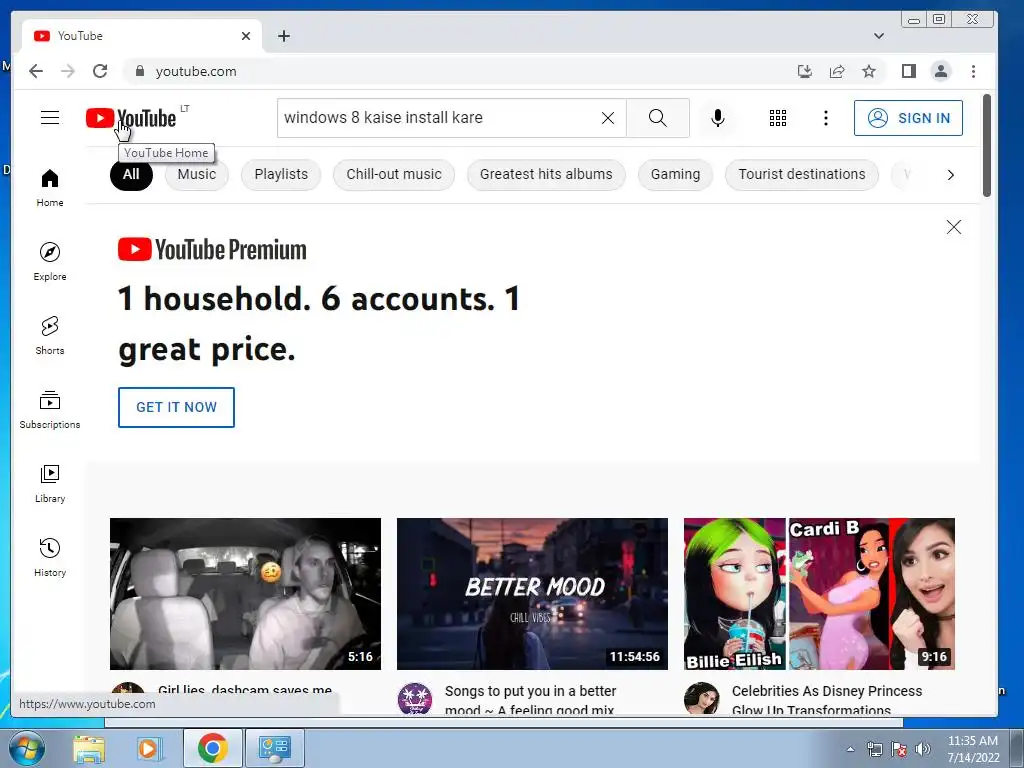The width and height of the screenshot is (1024, 768).
Task: Click the YouTube Home logo
Action: 131,118
